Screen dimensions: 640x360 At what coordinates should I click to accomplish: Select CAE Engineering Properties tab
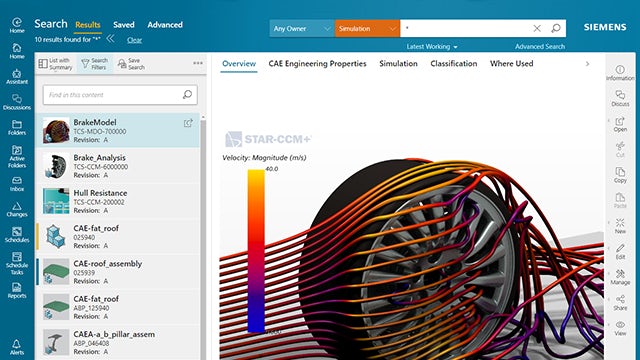point(317,64)
